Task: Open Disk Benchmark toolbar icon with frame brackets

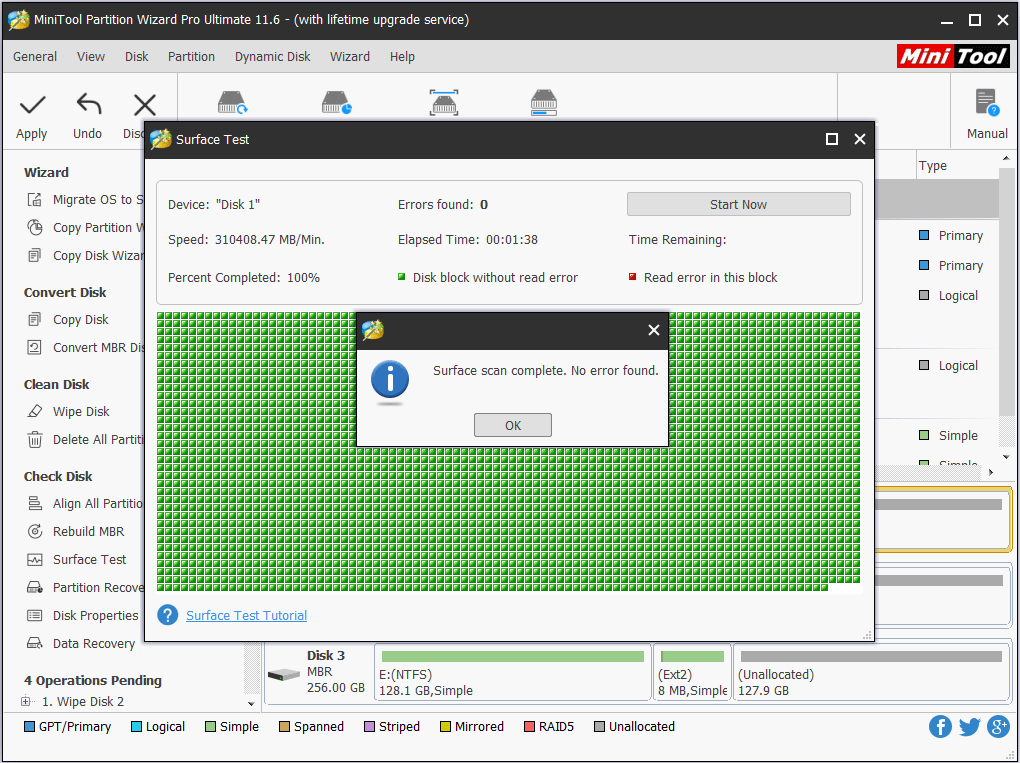Action: [444, 103]
